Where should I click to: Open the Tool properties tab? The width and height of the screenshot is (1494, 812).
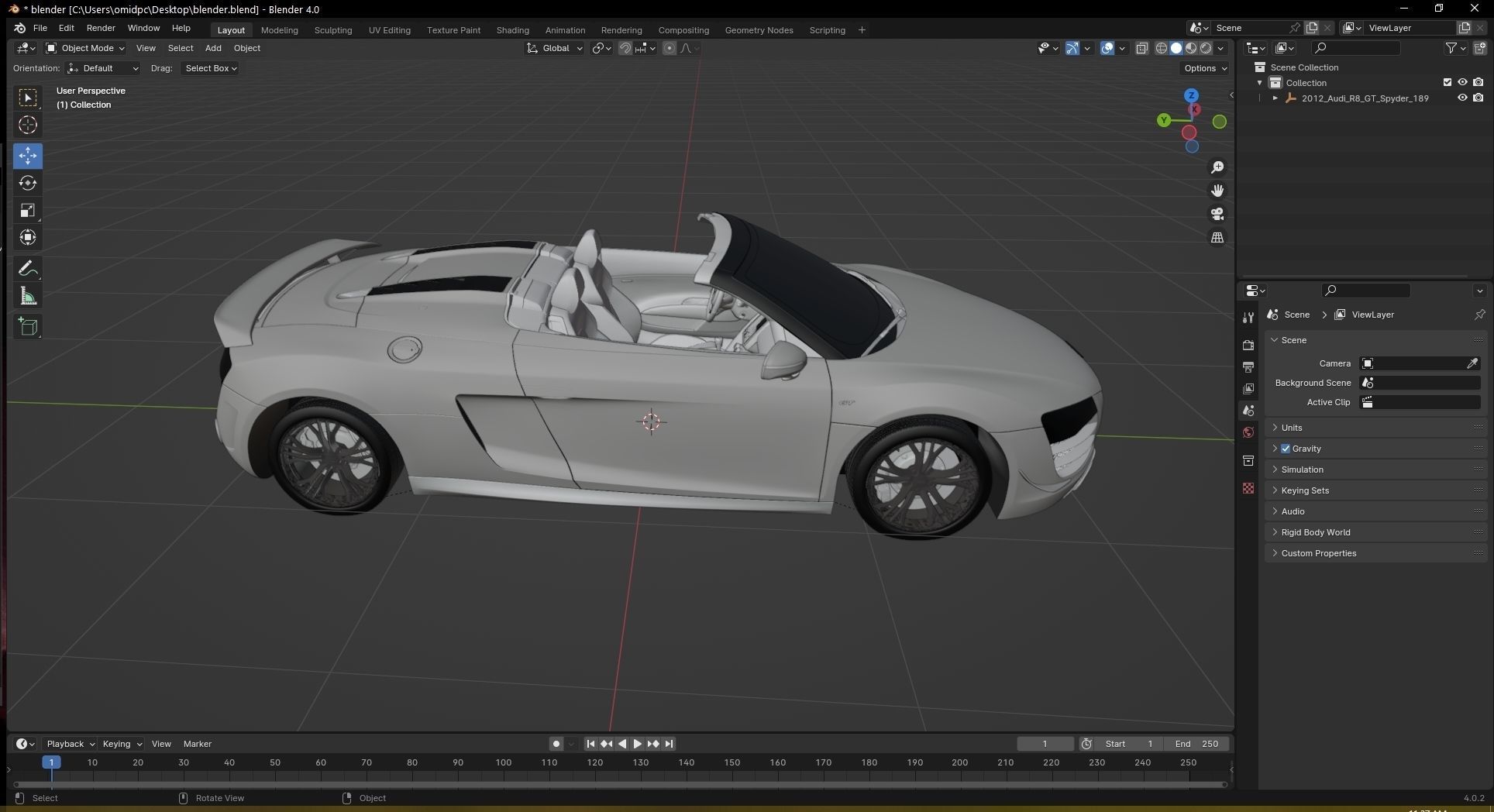[x=1248, y=318]
